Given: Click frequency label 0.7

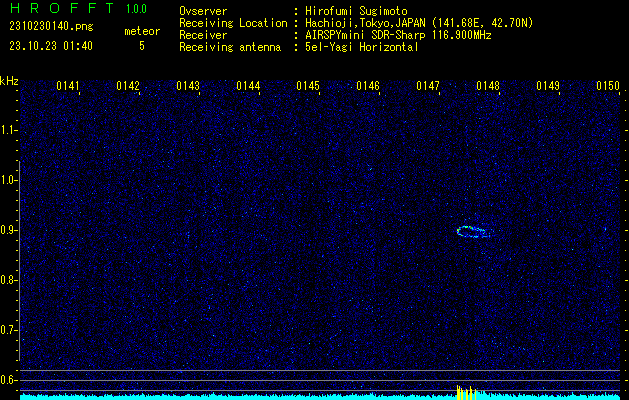Looking at the screenshot, I should 8,330.
